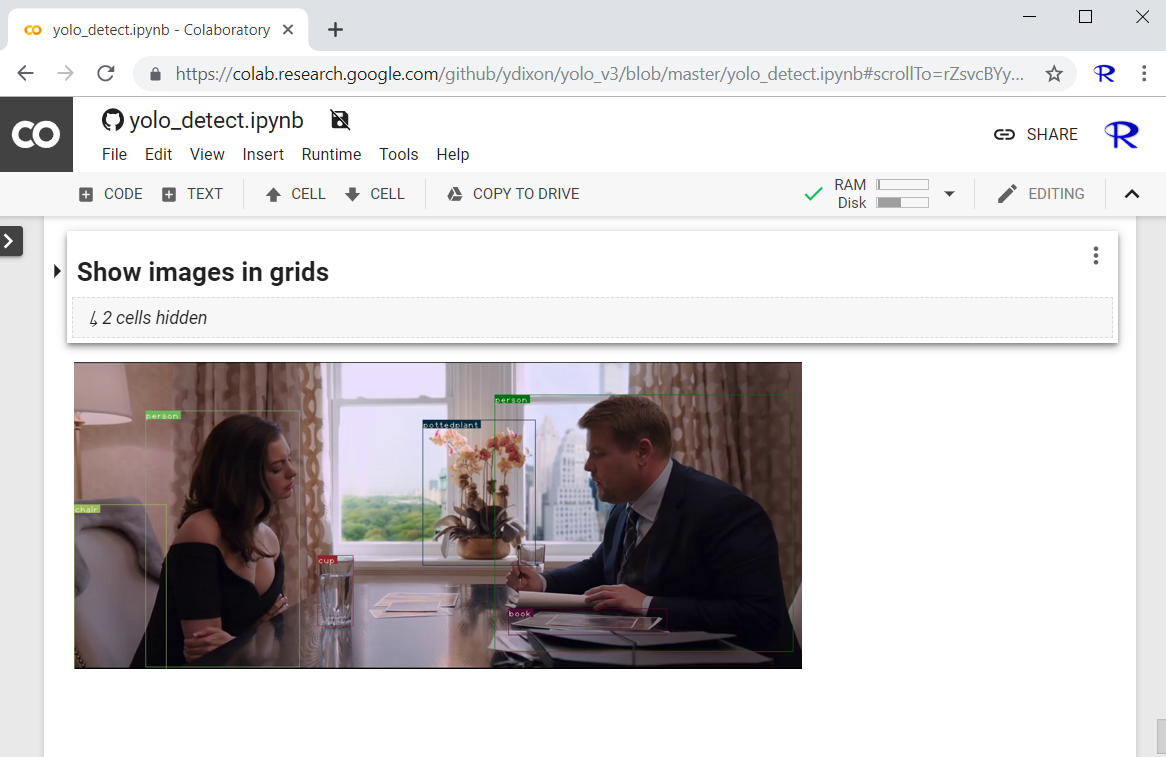Go forward in browser history
This screenshot has height=757, width=1166.
[65, 74]
